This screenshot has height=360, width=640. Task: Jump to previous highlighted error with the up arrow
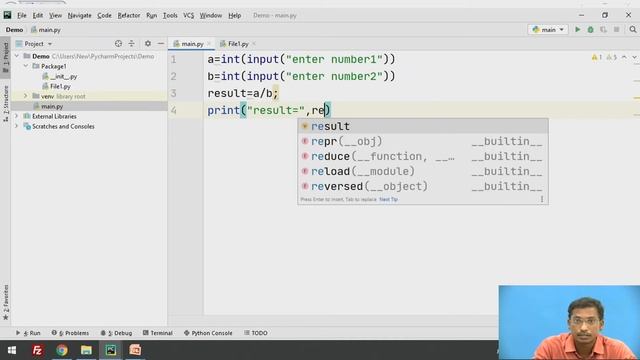coord(624,57)
